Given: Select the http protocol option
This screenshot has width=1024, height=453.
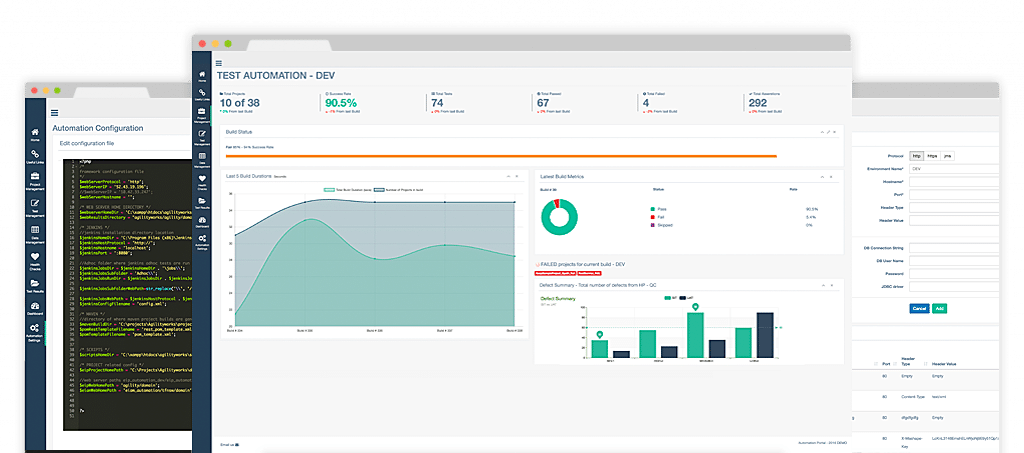Looking at the screenshot, I should 918,156.
